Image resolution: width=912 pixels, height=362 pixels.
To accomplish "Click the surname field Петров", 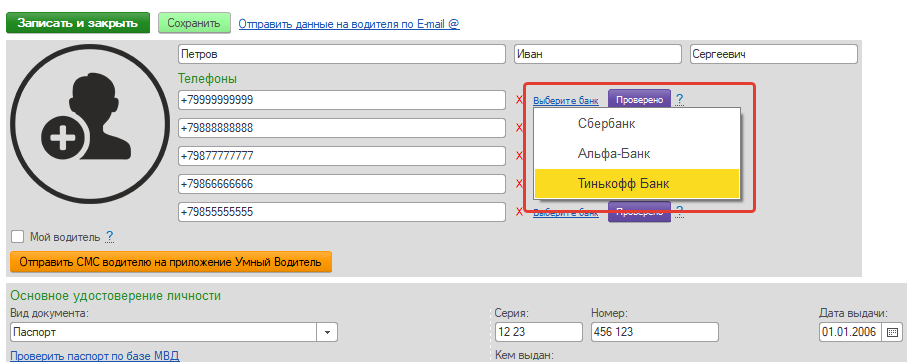I will point(342,55).
